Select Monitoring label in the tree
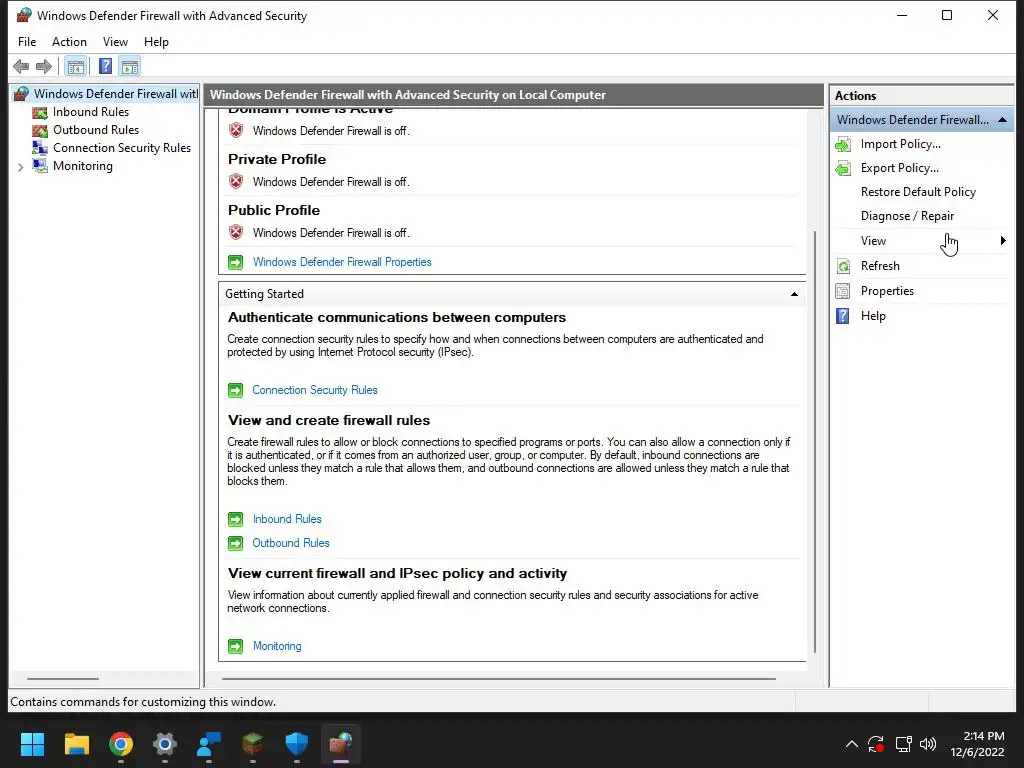This screenshot has width=1024, height=768. (x=83, y=166)
